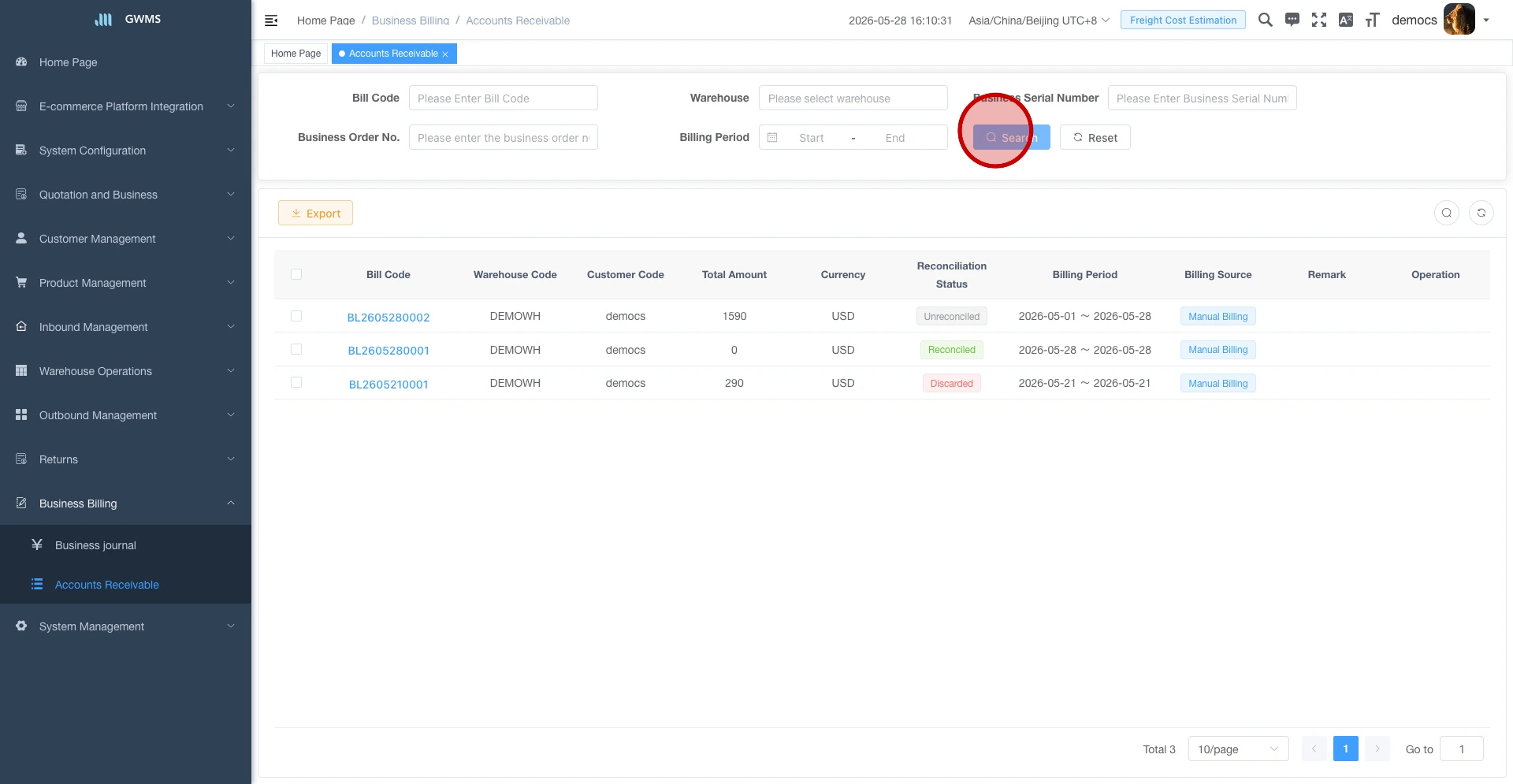
Task: Click the Inbound Management house icon
Action: [x=21, y=326]
